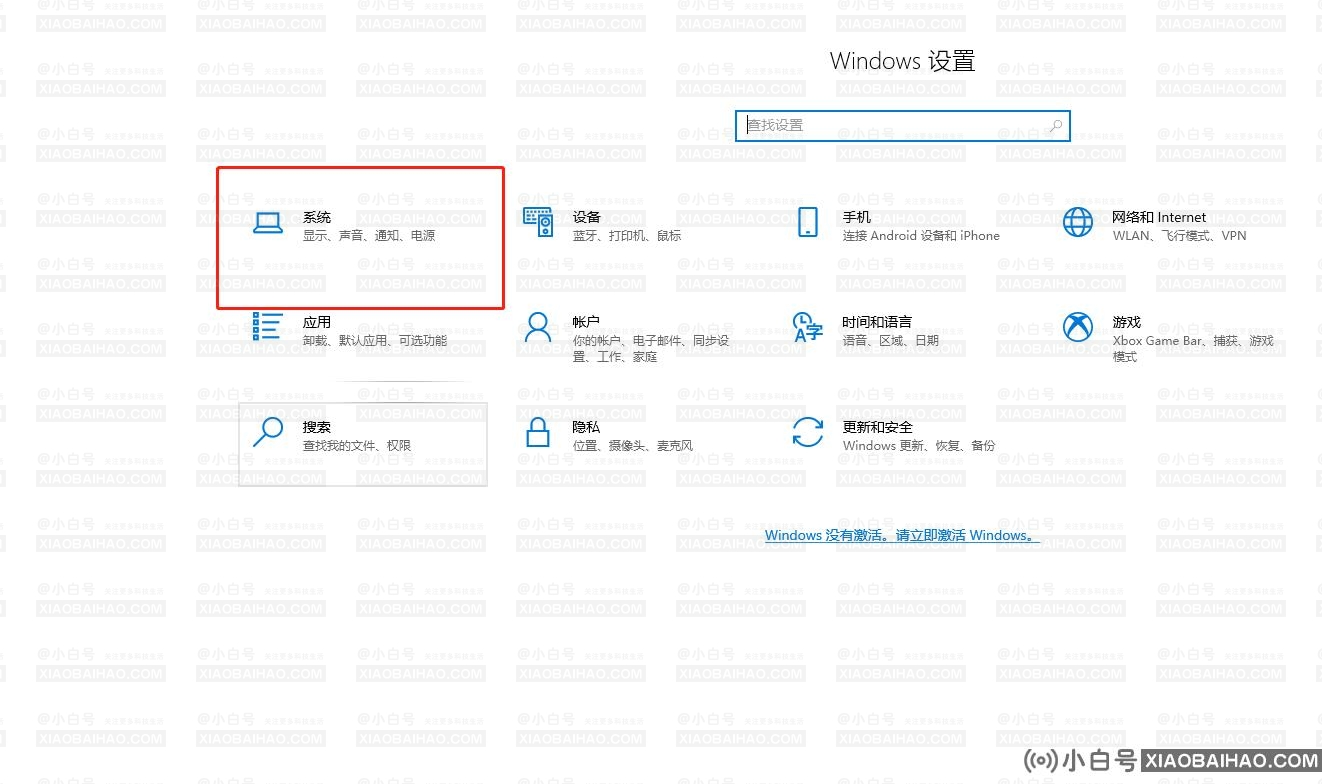The height and width of the screenshot is (784, 1322).
Task: Click the 查找设置 search field
Action: [902, 125]
